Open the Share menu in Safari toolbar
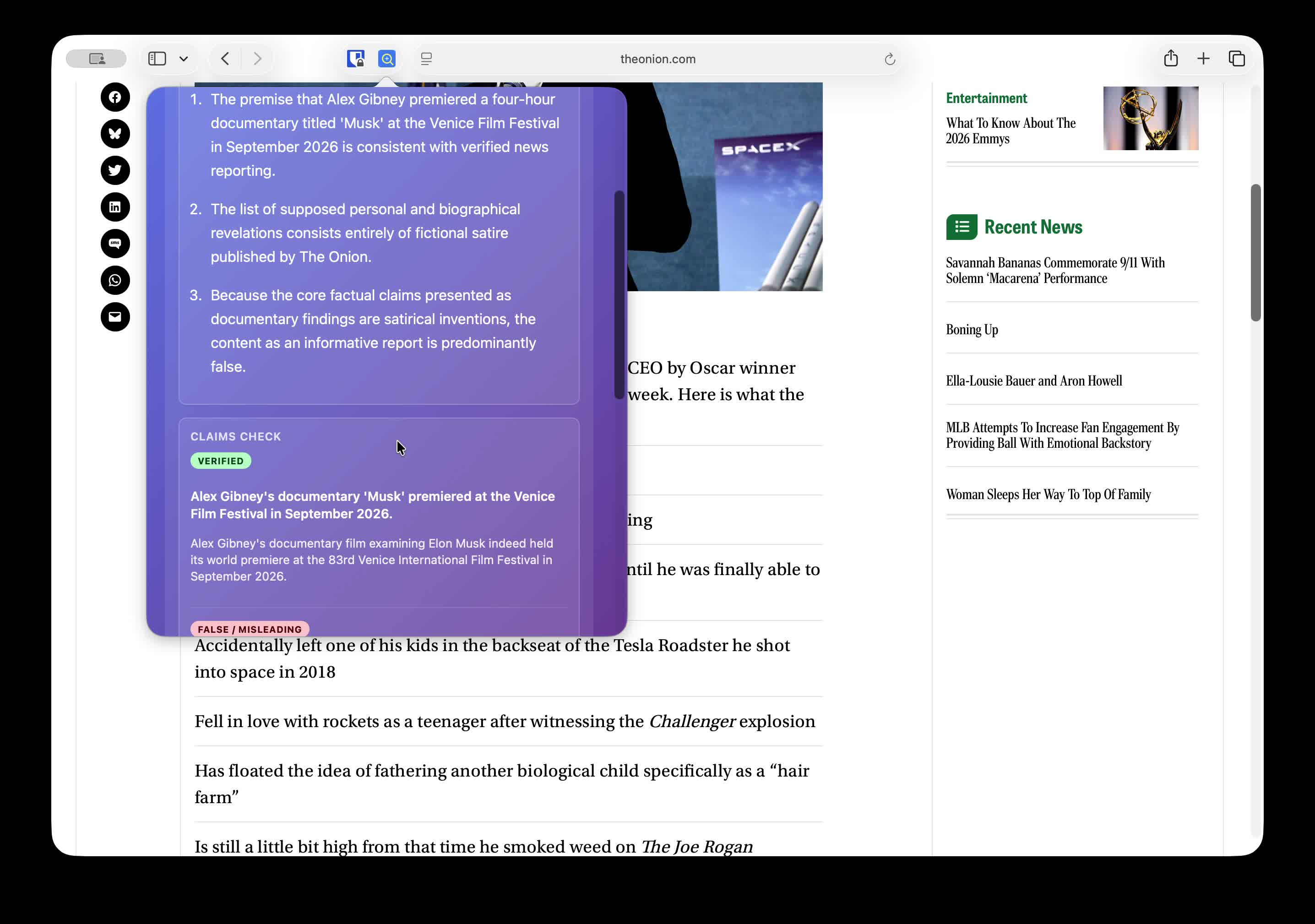The width and height of the screenshot is (1315, 924). coord(1171,58)
